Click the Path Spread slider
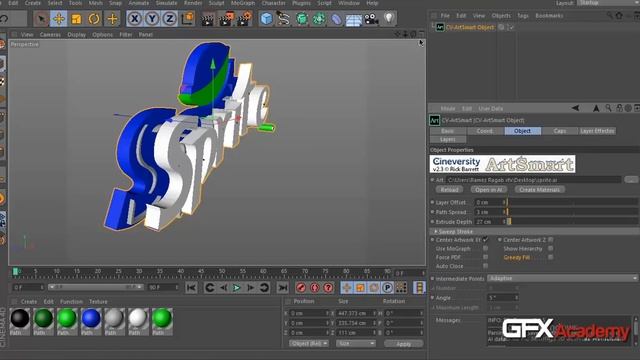This screenshot has width=640, height=360. tap(572, 212)
